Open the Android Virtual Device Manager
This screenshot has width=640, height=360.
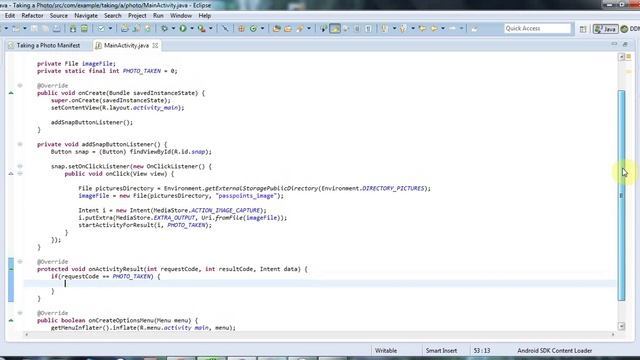click(84, 29)
